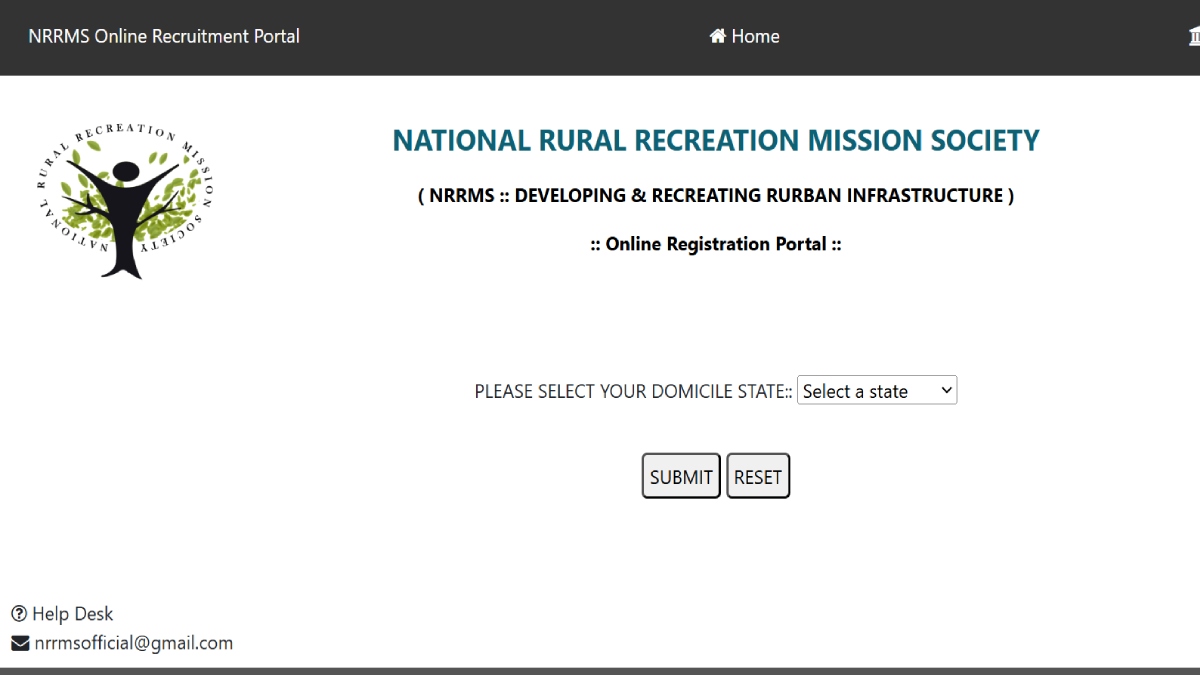Open the Home navigation item

click(x=744, y=36)
